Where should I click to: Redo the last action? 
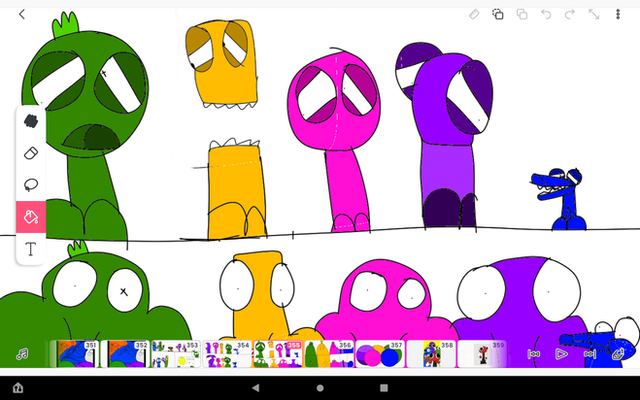(570, 15)
